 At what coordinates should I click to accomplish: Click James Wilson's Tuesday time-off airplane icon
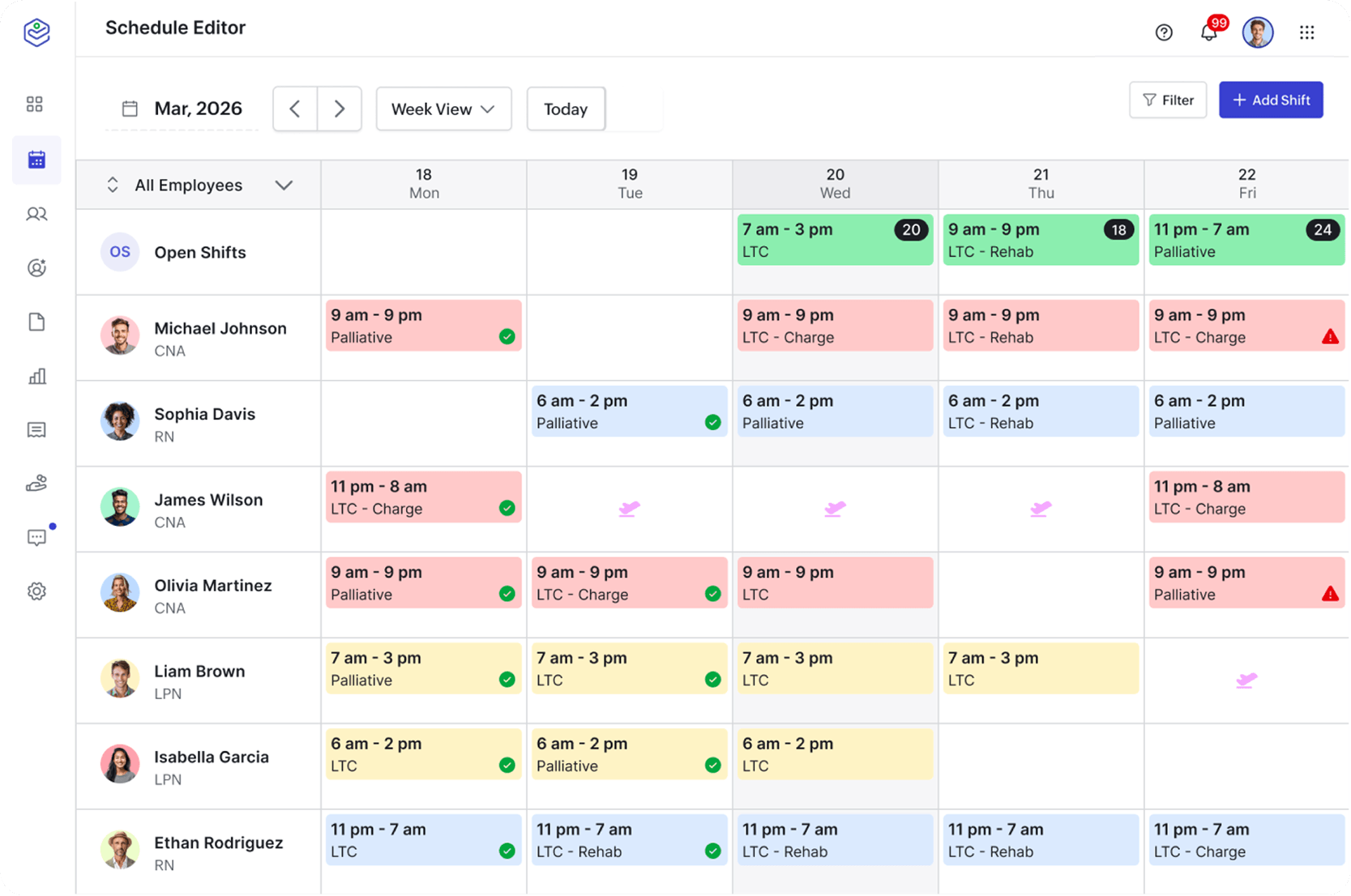[x=630, y=509]
